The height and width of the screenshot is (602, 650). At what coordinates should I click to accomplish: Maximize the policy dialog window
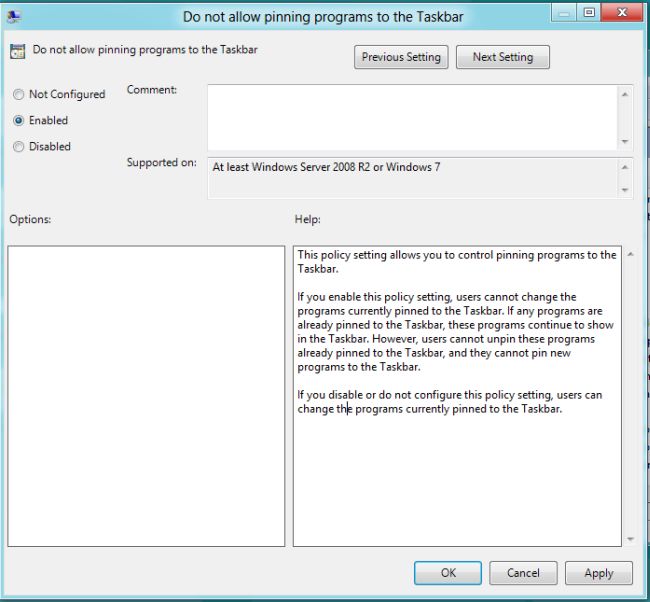click(x=589, y=12)
